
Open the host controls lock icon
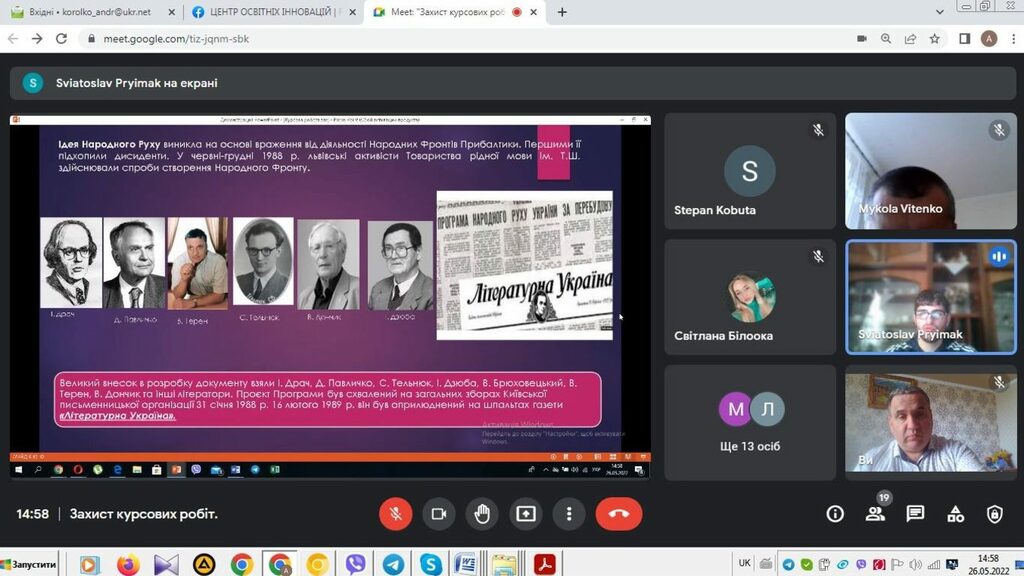click(994, 514)
